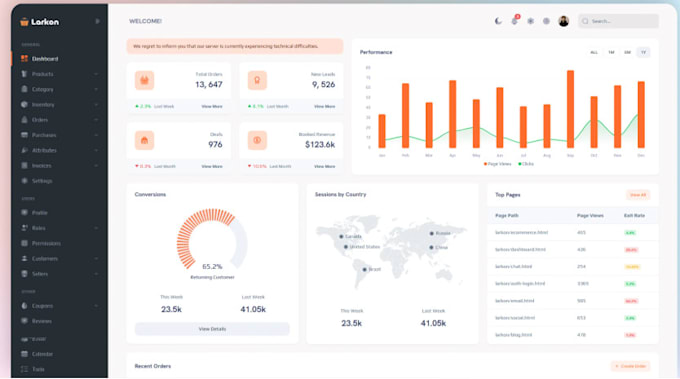Select the Russia marker on the map
Viewport: 680px width, 379px height.
click(432, 233)
